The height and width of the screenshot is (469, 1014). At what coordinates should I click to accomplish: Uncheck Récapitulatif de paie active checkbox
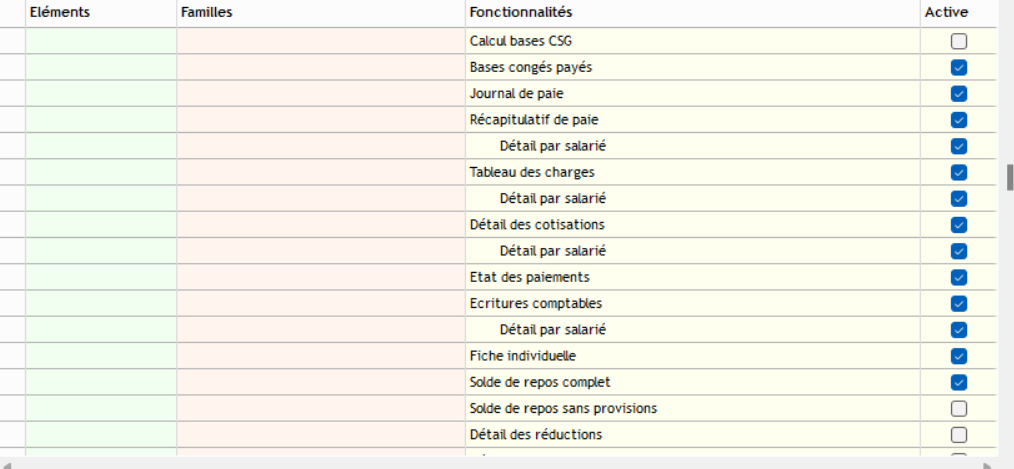coord(959,120)
